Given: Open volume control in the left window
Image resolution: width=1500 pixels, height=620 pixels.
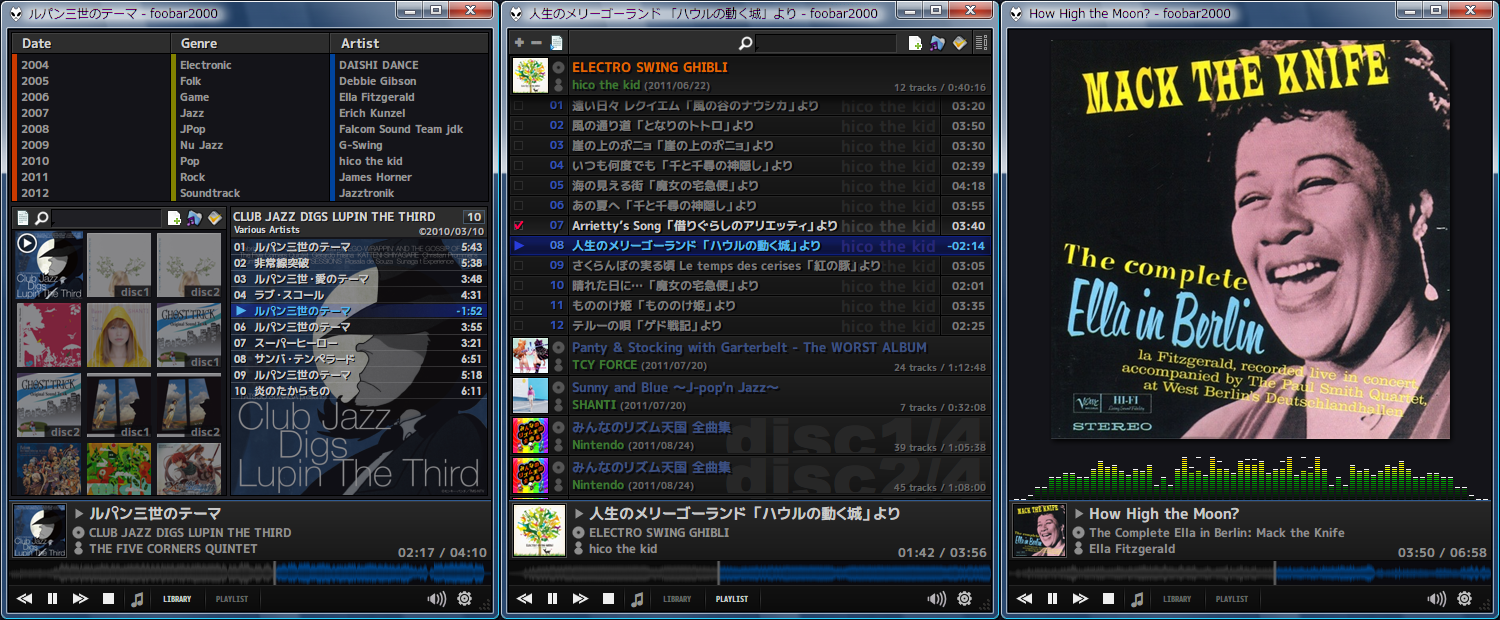Looking at the screenshot, I should pyautogui.click(x=436, y=599).
